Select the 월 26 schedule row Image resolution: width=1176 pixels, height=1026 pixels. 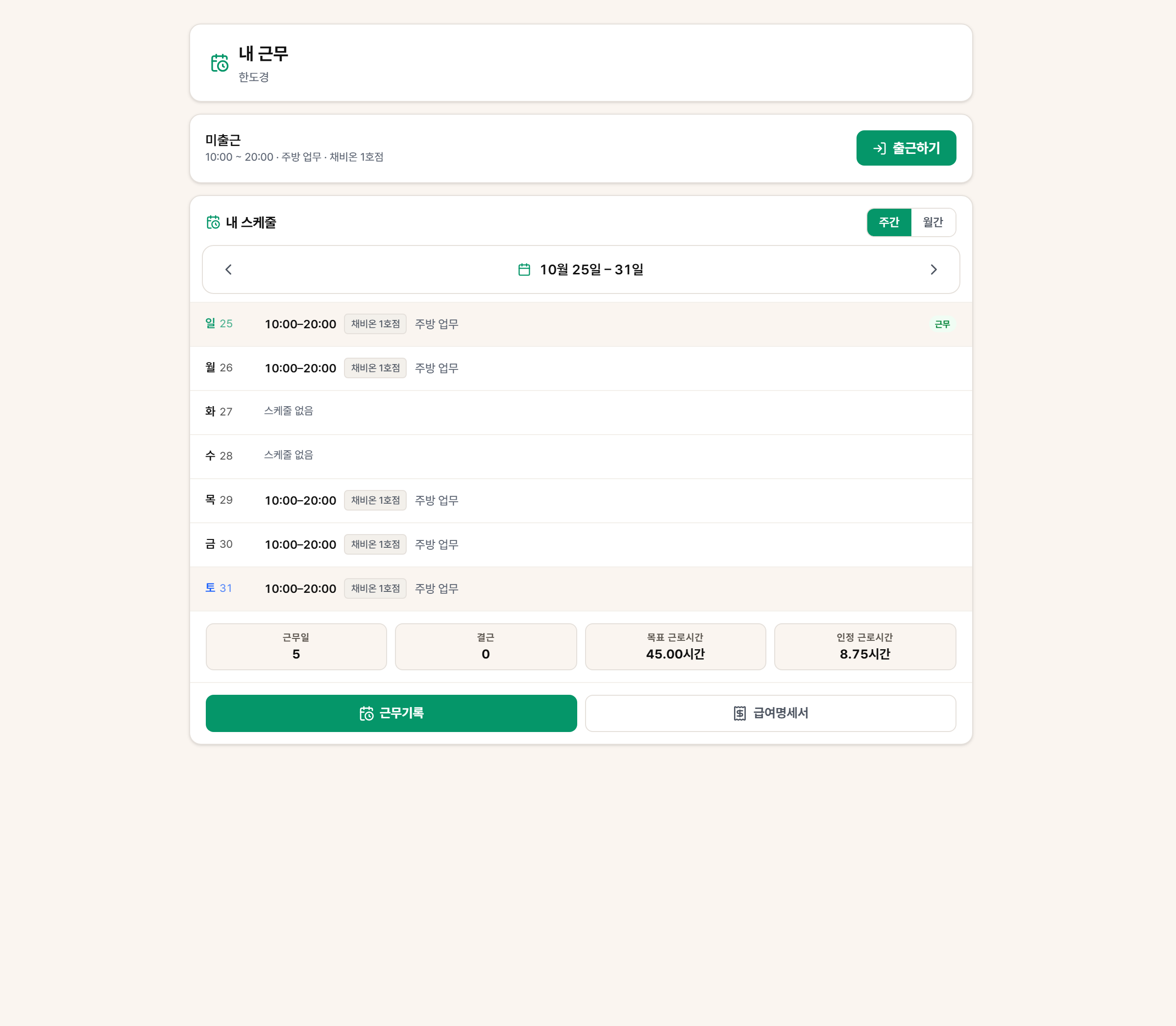coord(581,368)
